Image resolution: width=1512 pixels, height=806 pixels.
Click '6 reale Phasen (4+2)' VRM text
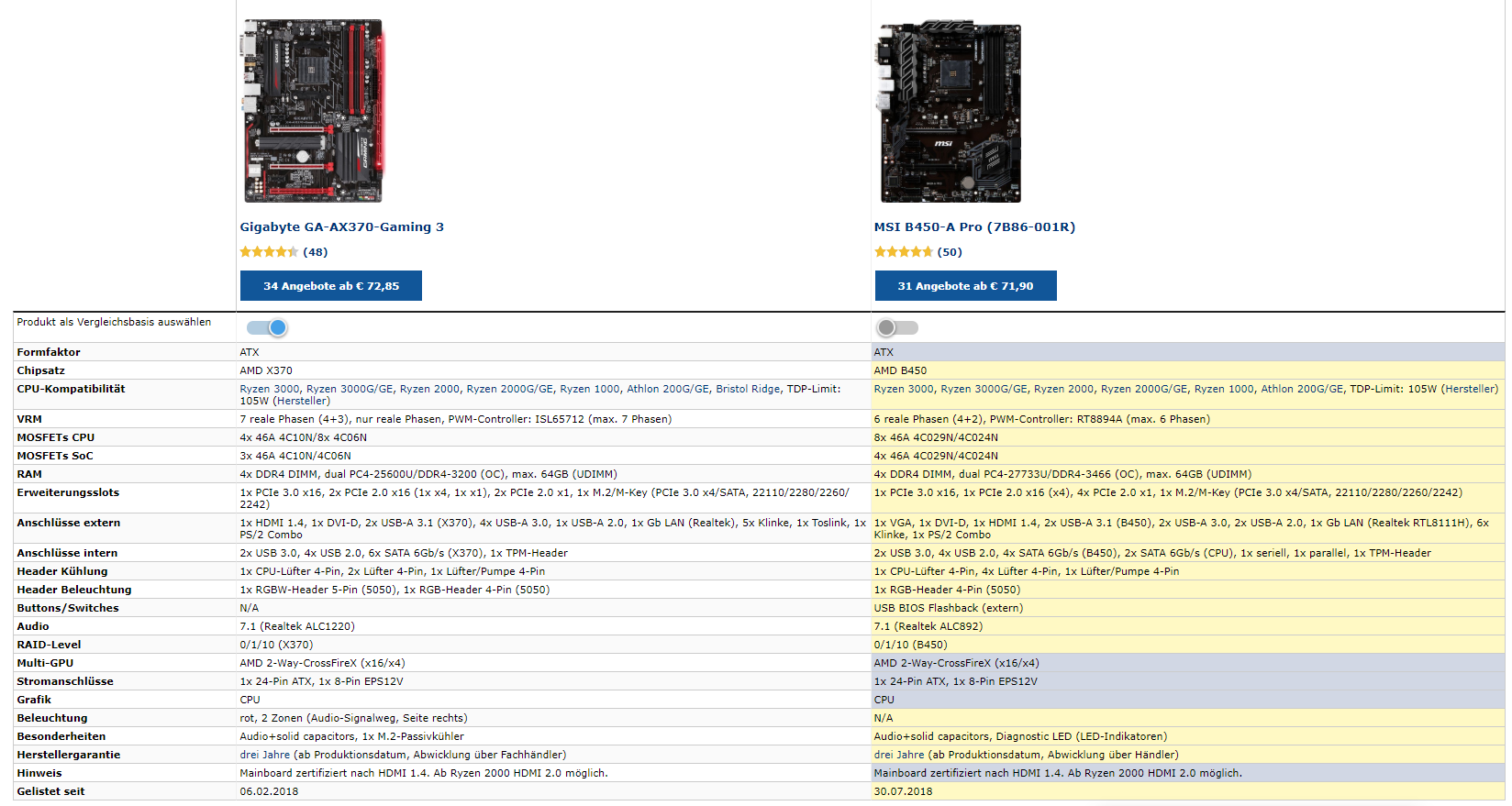(x=928, y=419)
